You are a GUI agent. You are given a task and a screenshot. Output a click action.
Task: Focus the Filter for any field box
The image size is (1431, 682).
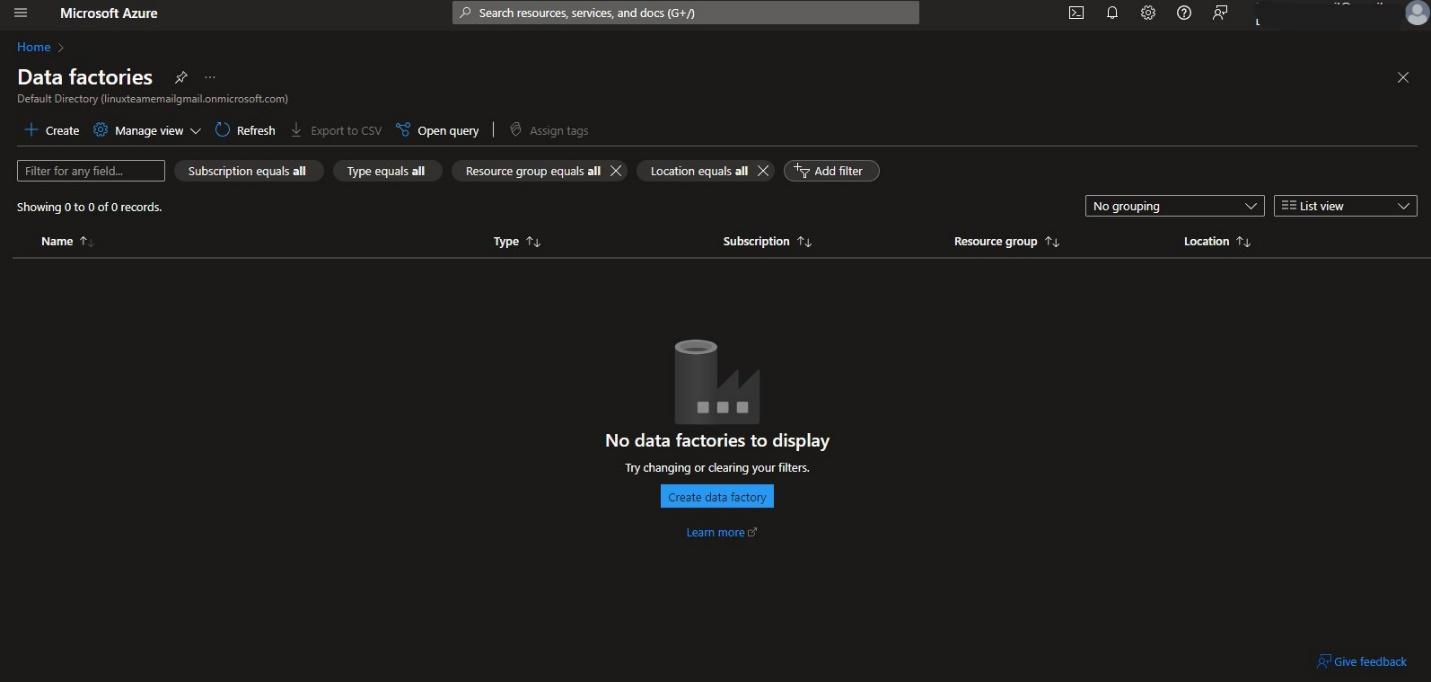coord(91,171)
